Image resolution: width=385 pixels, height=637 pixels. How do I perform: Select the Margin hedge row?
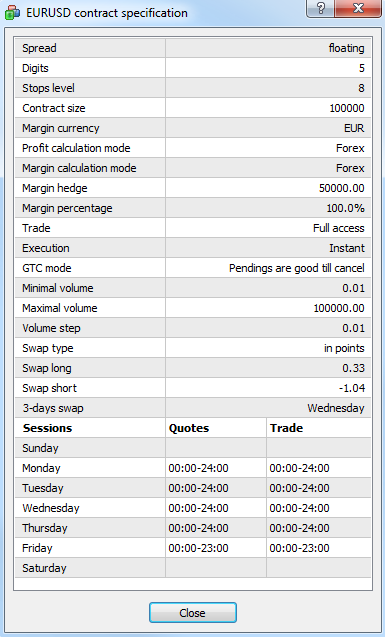193,188
